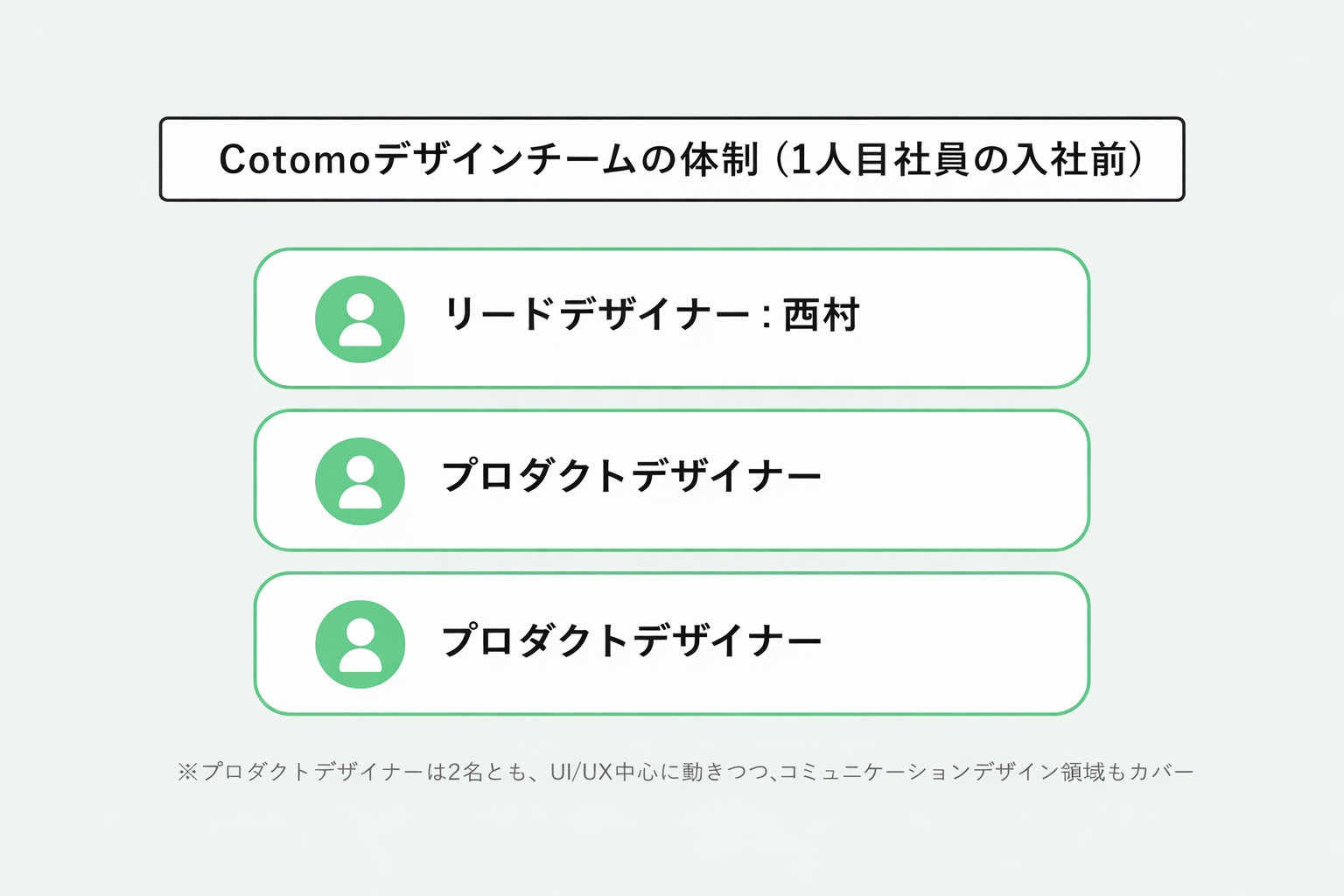Click empty space inside the bottom card's right side

pyautogui.click(x=954, y=644)
